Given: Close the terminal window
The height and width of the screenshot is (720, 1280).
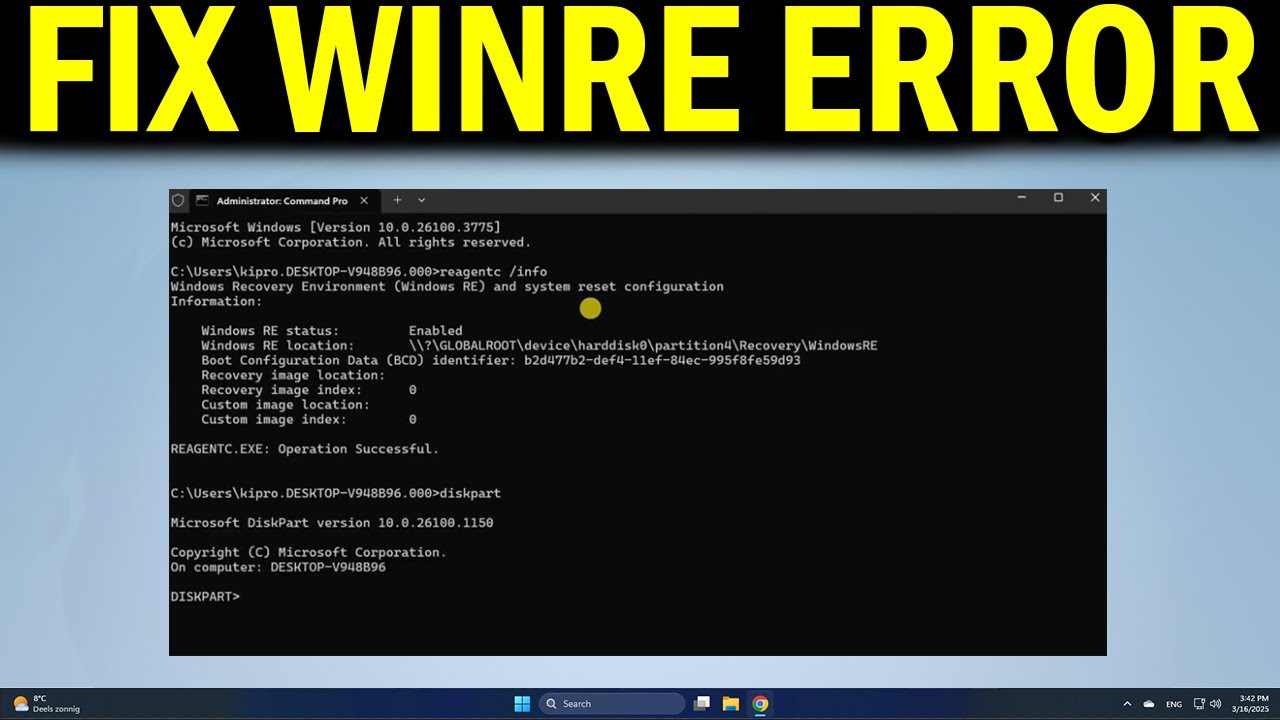Looking at the screenshot, I should (x=1095, y=198).
